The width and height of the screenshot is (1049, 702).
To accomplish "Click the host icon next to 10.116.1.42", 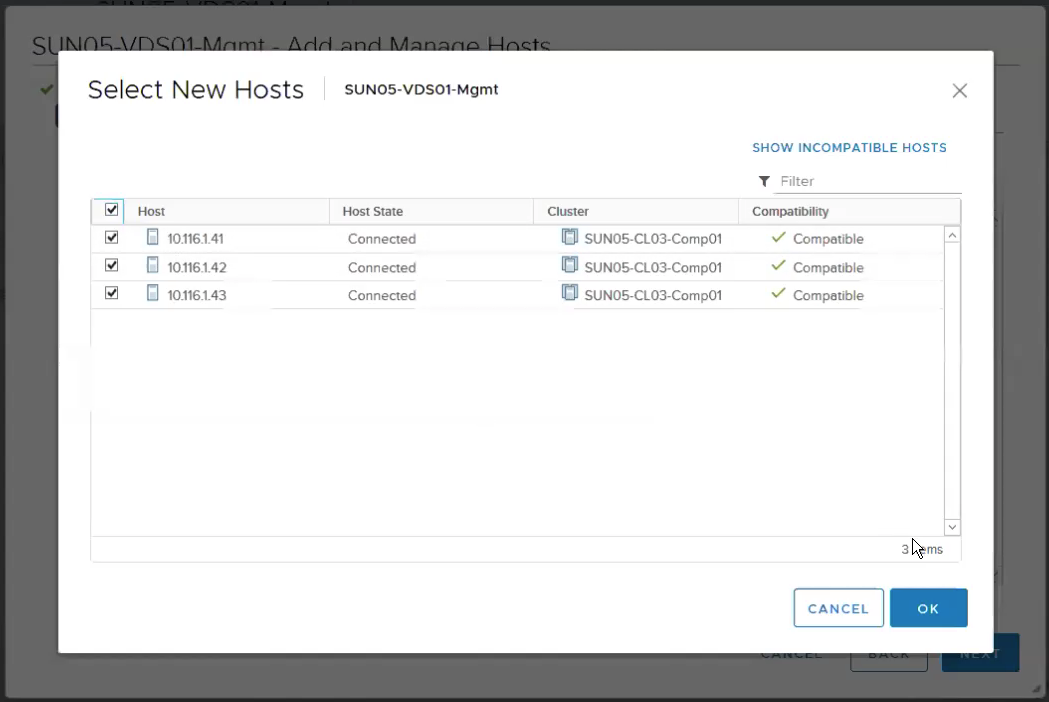I will [x=153, y=265].
